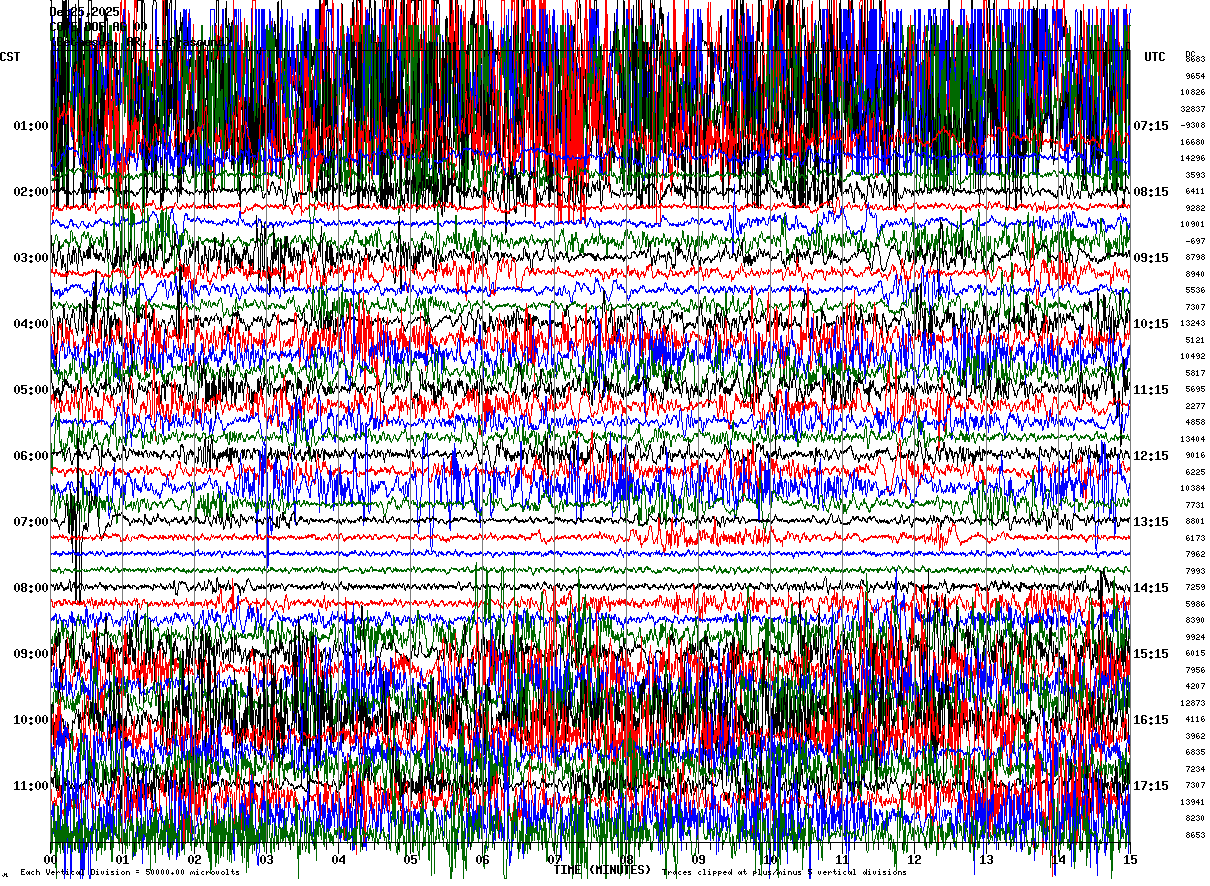Click minute 15 on the bottom time axis

tap(1130, 860)
